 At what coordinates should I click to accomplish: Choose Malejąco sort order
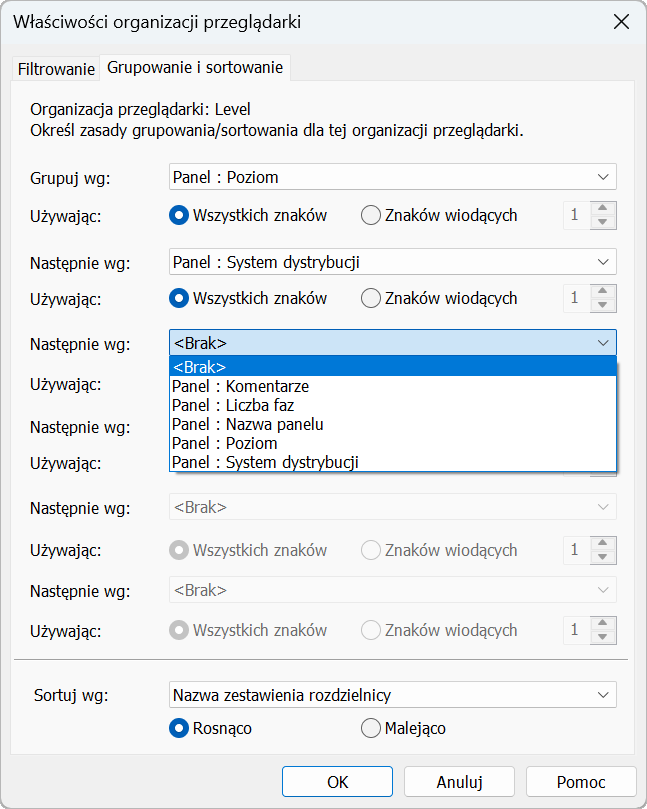click(x=371, y=729)
